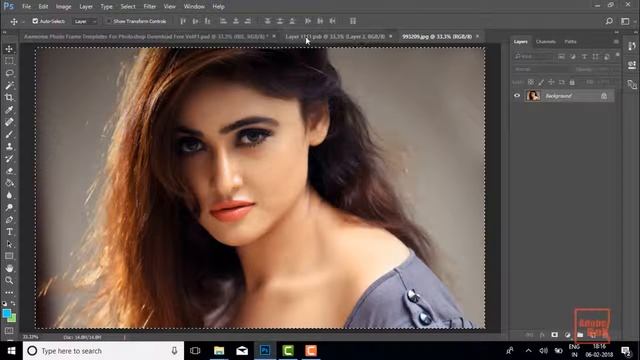Click the Background layer thumbnail
This screenshot has height=360, width=640.
coord(533,96)
